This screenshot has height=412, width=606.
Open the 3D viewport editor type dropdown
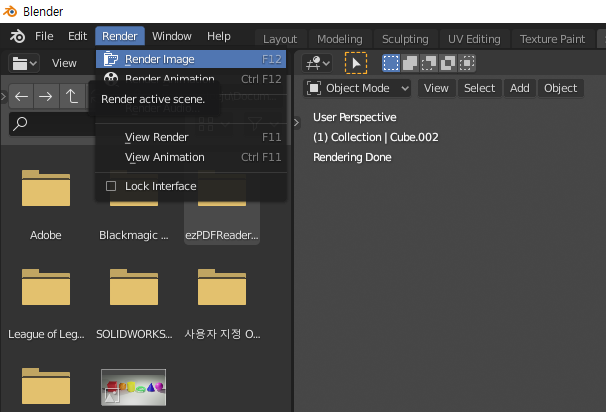click(x=317, y=63)
